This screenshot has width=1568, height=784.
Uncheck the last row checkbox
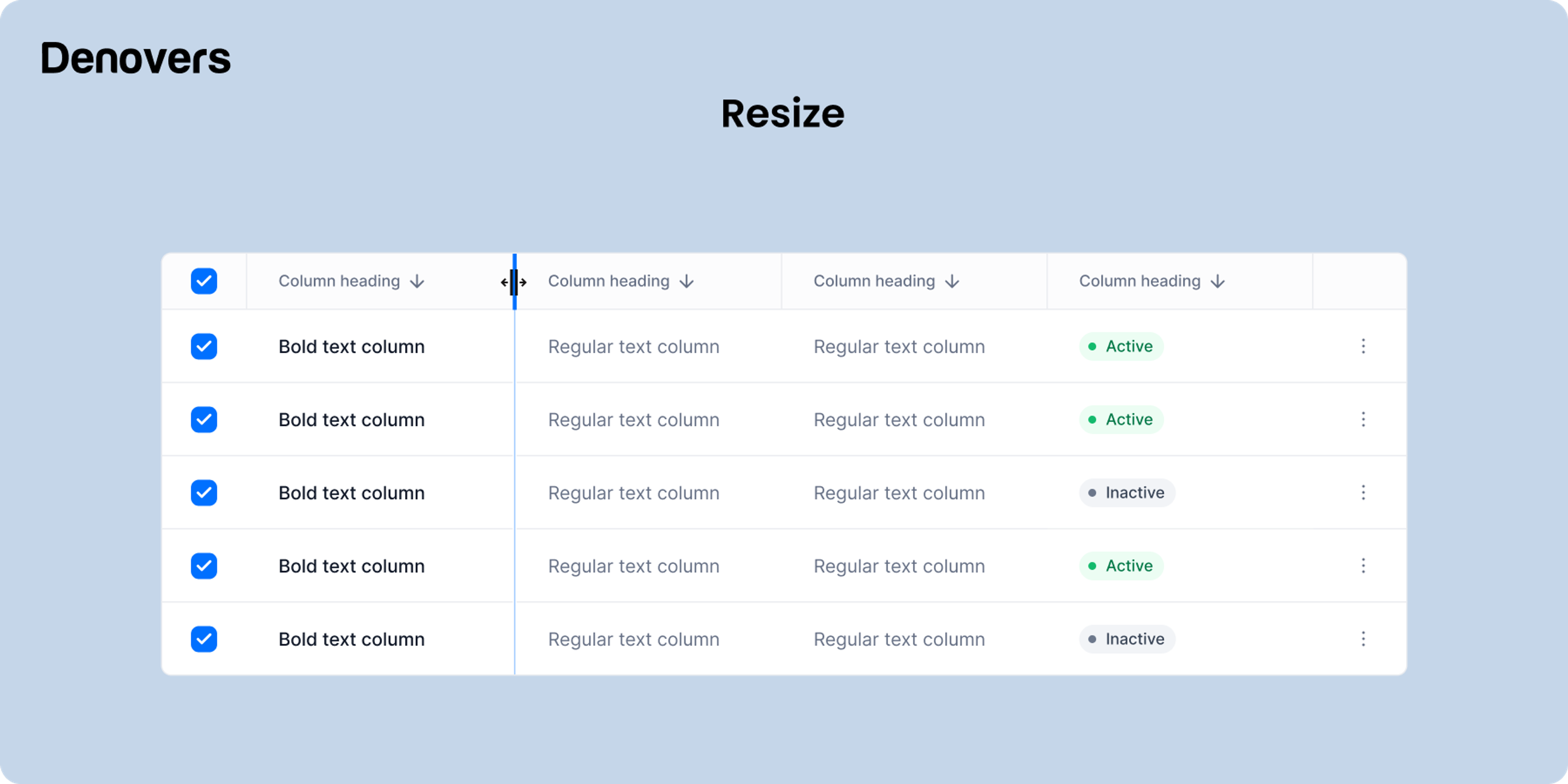(x=204, y=639)
